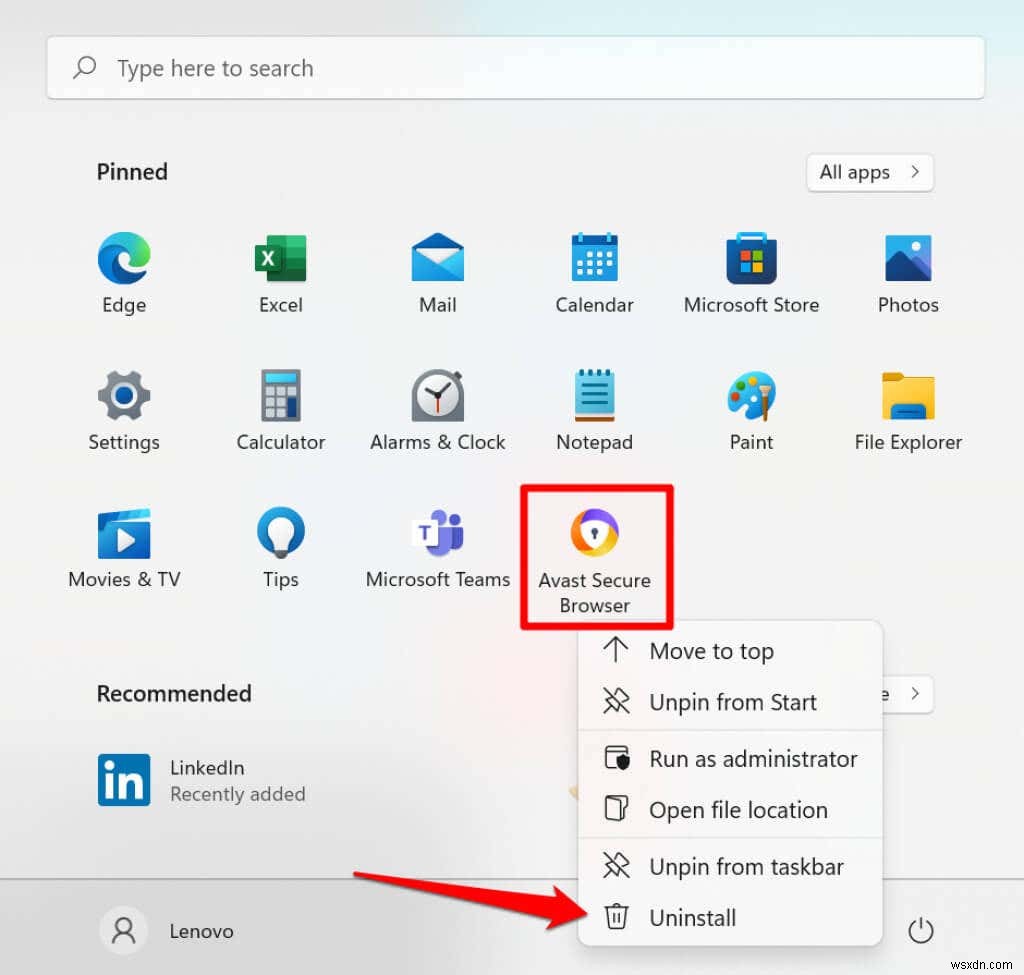Click the search field
This screenshot has width=1024, height=975.
click(516, 67)
